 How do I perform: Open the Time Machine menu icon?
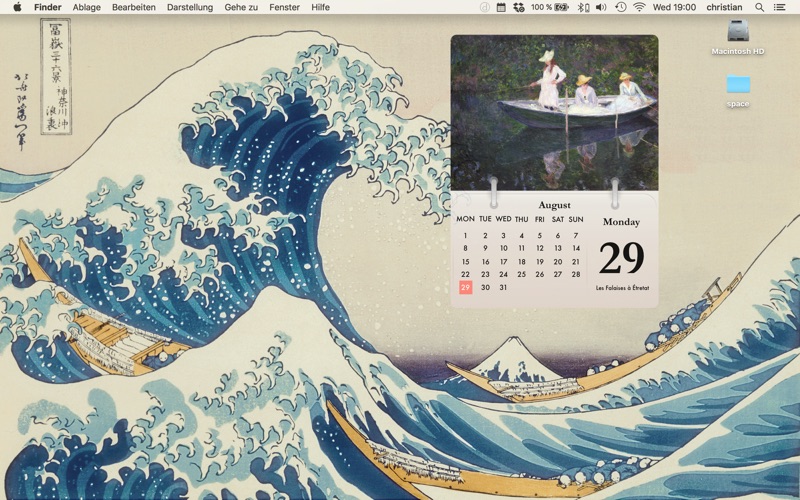coord(620,7)
